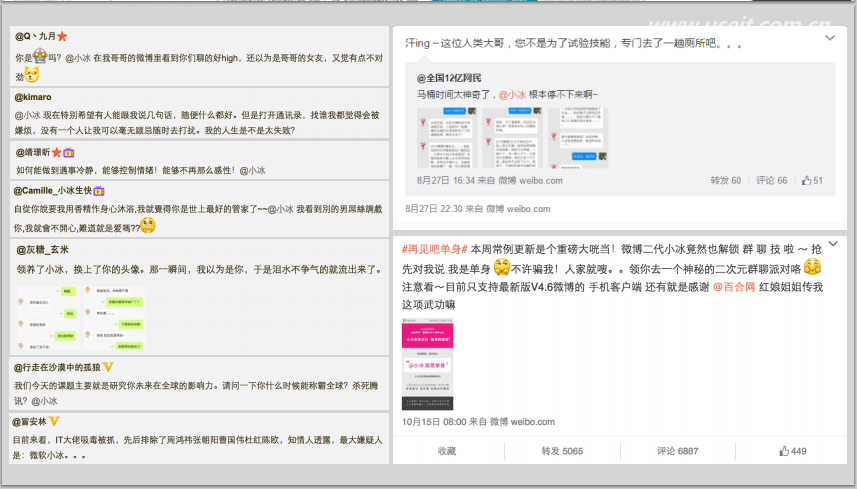The width and height of the screenshot is (857, 489).
Task: Open the @kimaro user profile
Action: (x=33, y=97)
